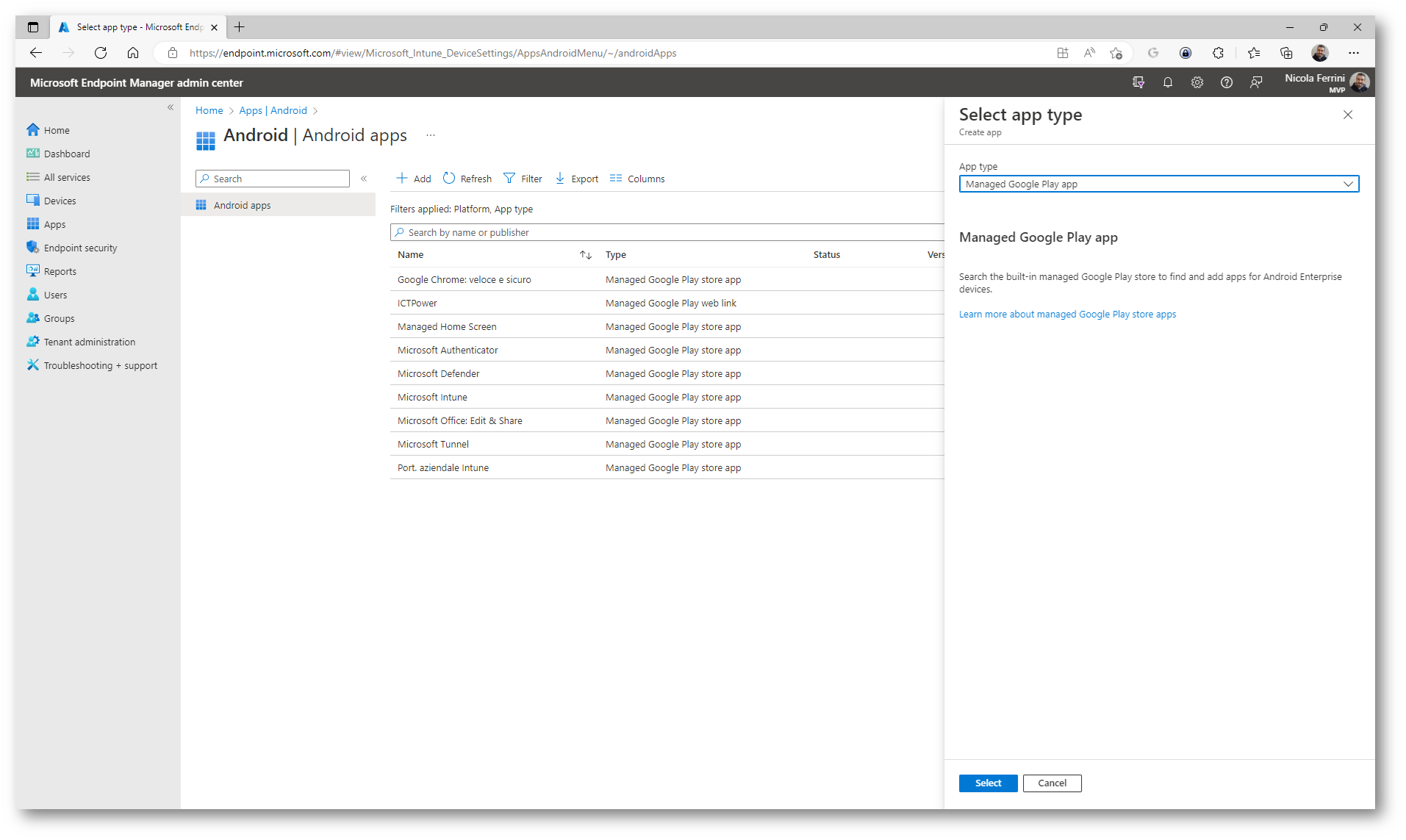This screenshot has width=1406, height=840.
Task: Close the Select app type browser tab
Action: (x=214, y=27)
